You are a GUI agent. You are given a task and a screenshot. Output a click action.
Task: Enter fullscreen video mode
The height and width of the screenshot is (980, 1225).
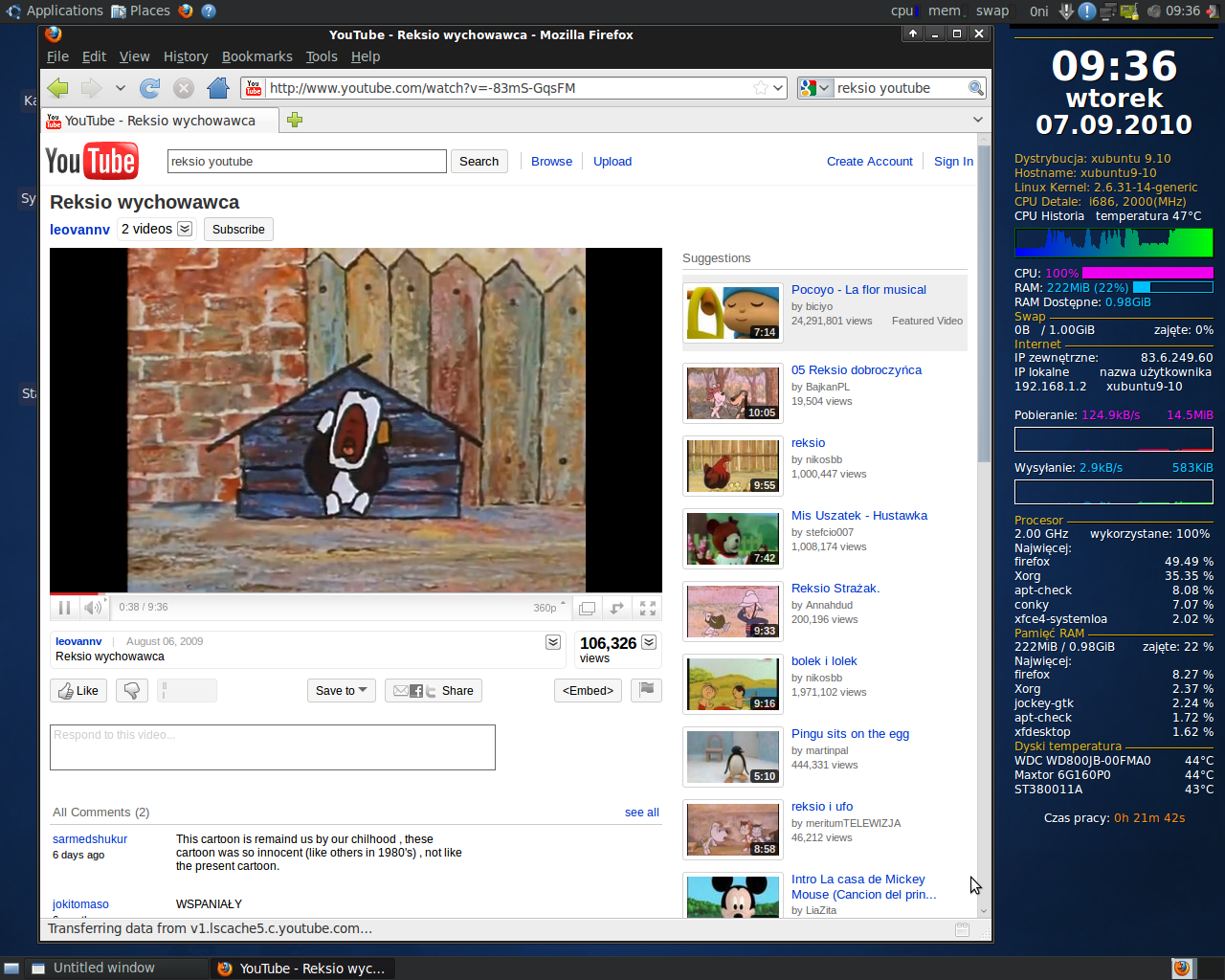pos(648,608)
